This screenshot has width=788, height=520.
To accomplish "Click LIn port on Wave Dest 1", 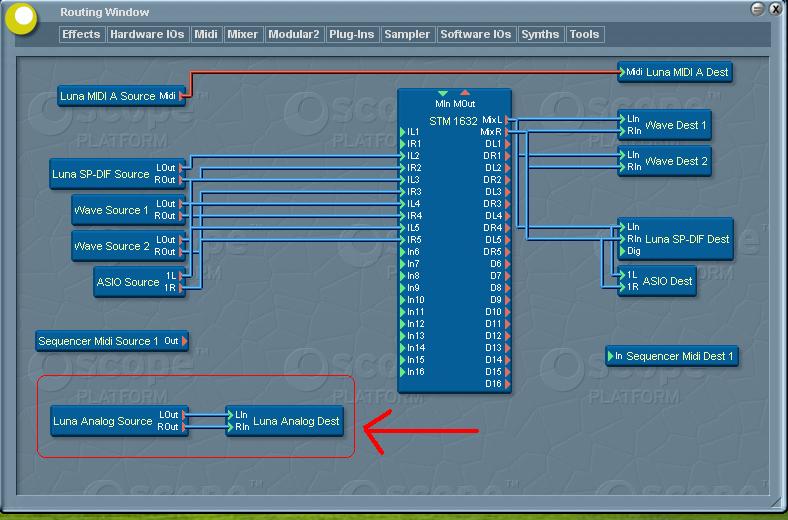I will click(622, 119).
